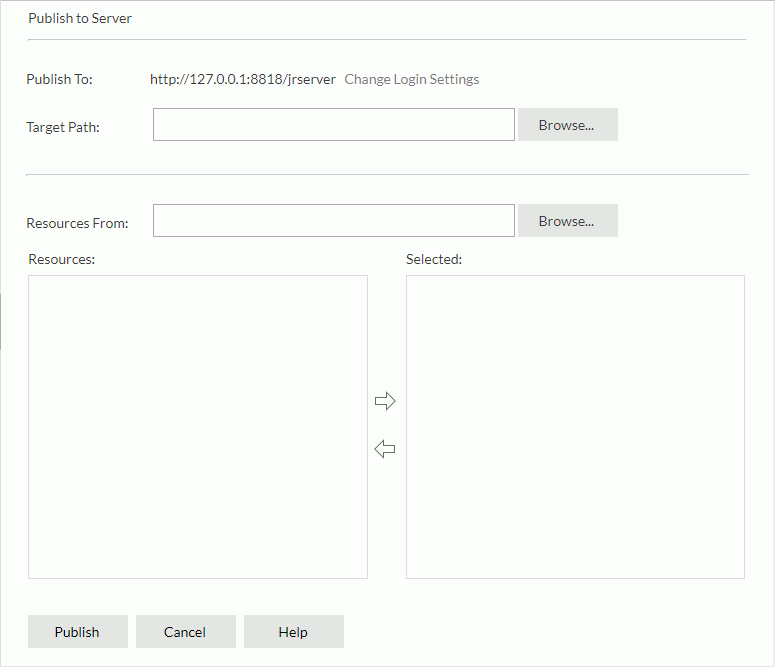
Task: Click the left arrow to remove selected
Action: 385,449
